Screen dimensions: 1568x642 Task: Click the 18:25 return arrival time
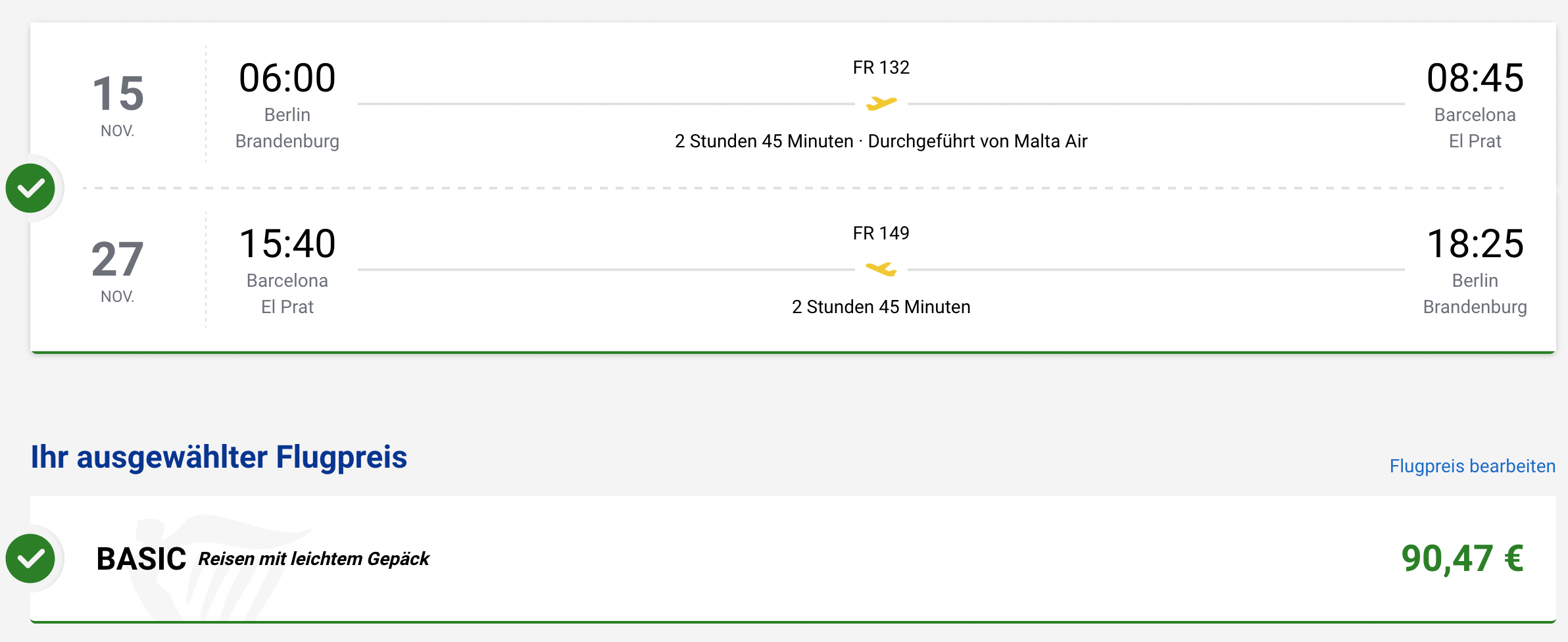(1475, 243)
